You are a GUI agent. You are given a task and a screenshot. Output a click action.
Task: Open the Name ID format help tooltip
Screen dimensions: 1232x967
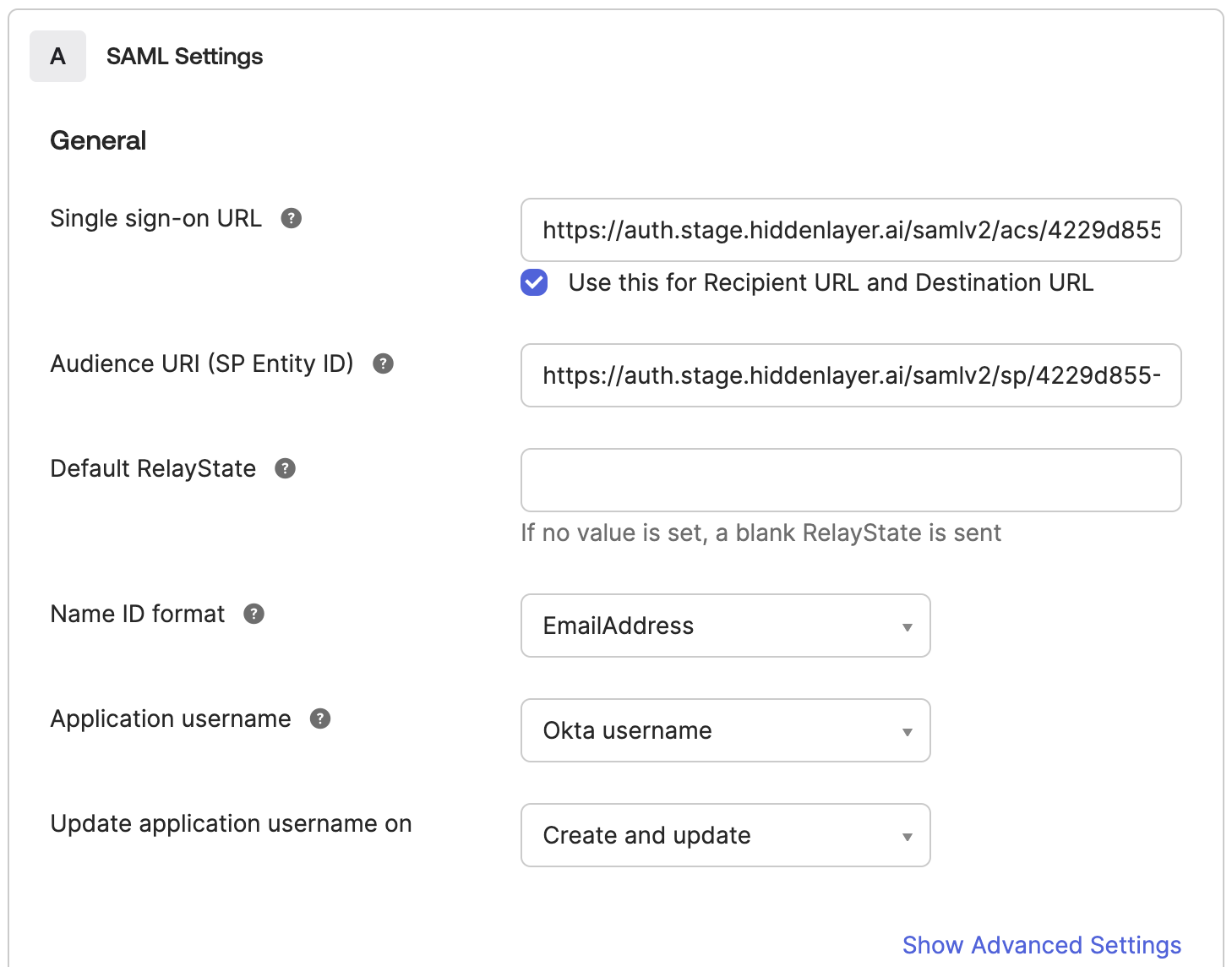click(x=253, y=615)
